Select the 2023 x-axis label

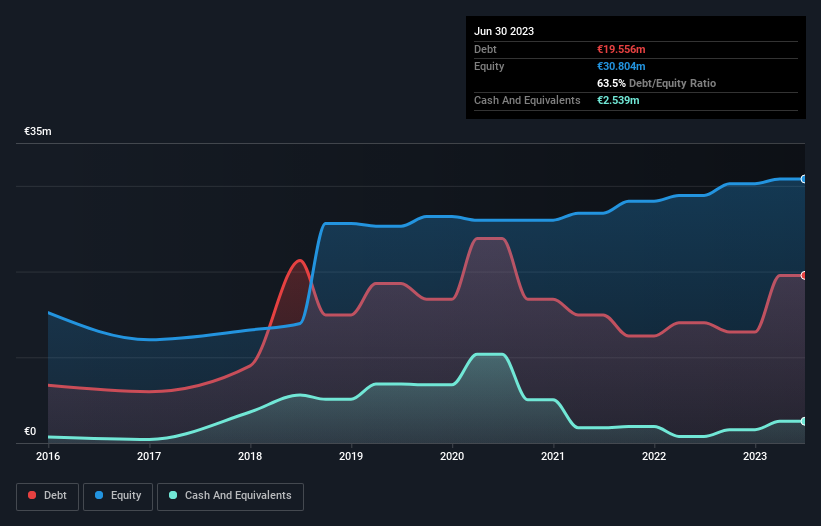[755, 456]
